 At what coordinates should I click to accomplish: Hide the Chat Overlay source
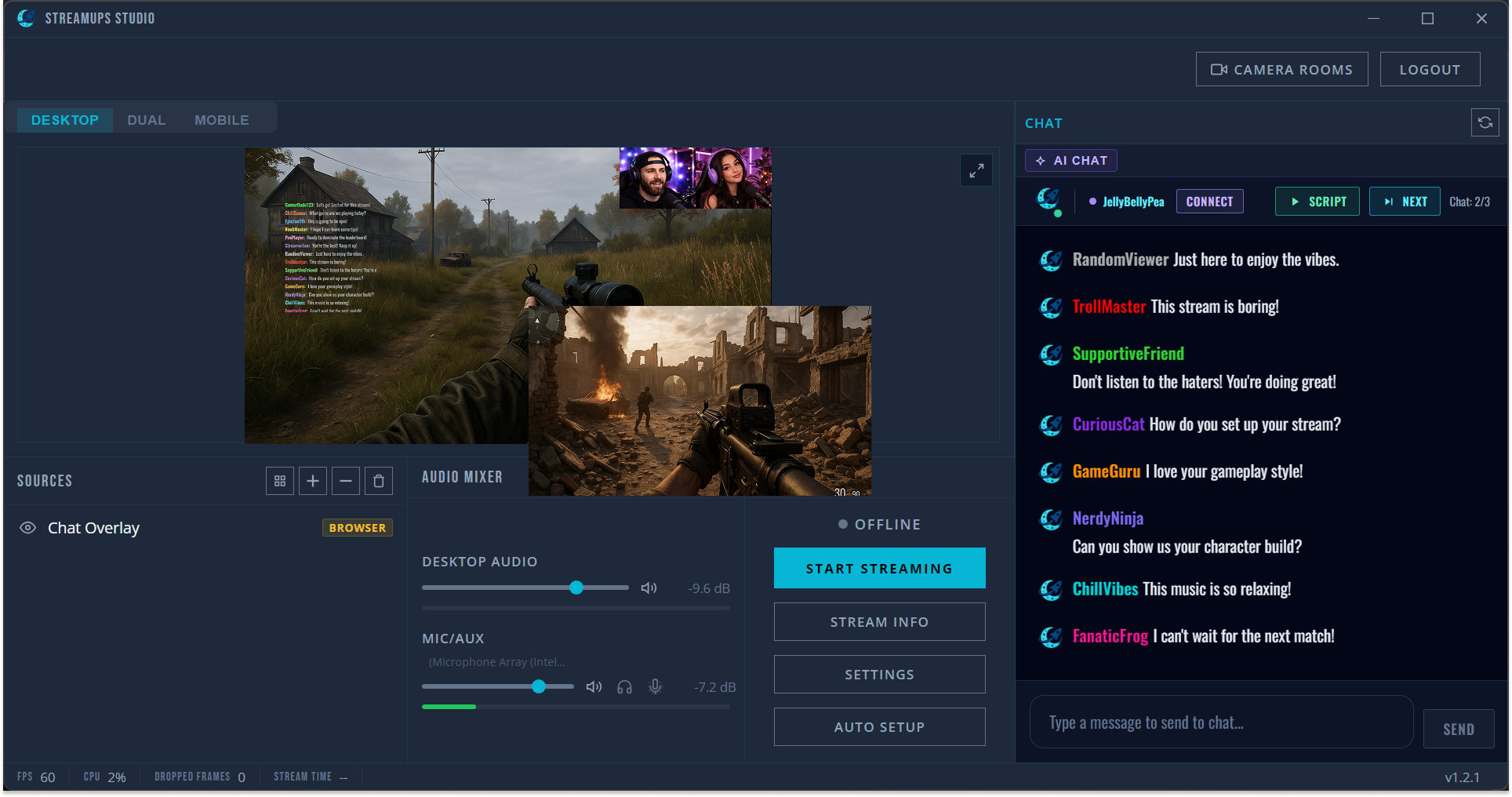(28, 527)
